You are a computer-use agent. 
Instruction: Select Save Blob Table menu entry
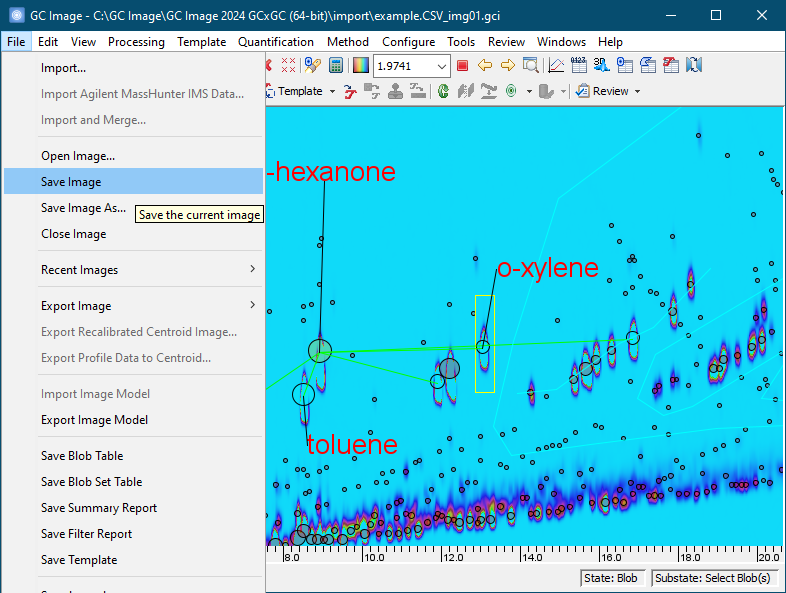[82, 456]
